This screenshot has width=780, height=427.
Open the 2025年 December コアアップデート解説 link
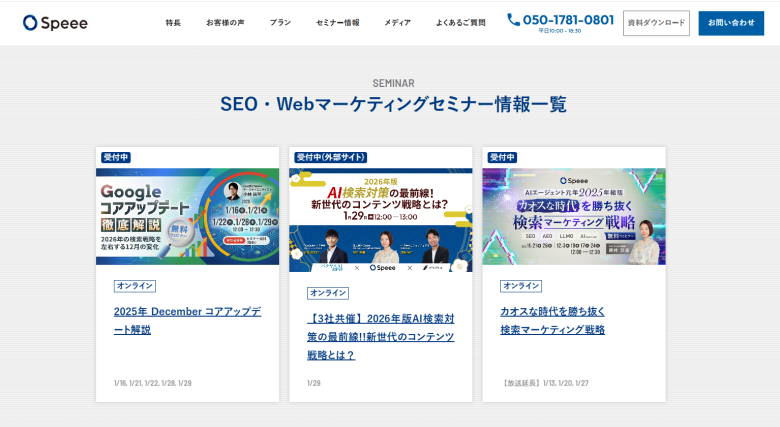(188, 320)
